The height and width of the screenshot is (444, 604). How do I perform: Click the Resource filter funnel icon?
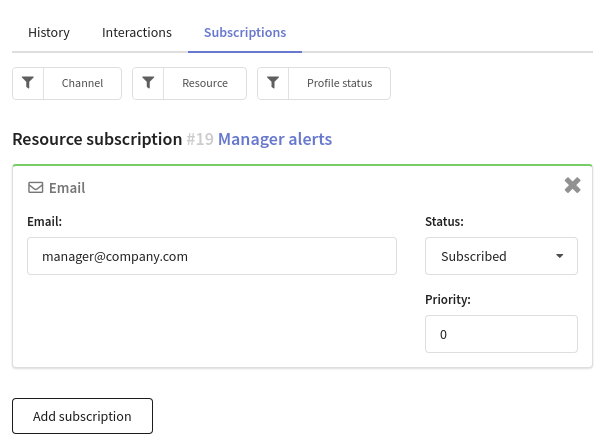point(148,83)
